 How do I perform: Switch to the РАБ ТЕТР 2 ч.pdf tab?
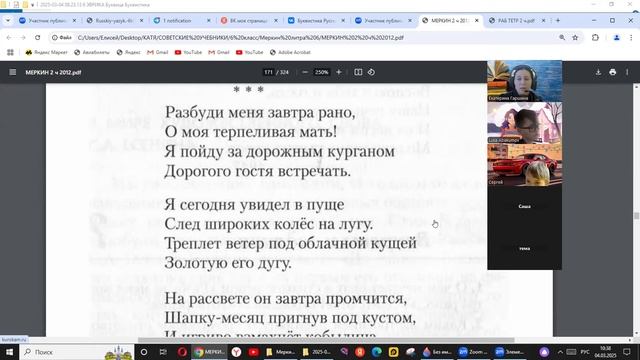[x=517, y=20]
